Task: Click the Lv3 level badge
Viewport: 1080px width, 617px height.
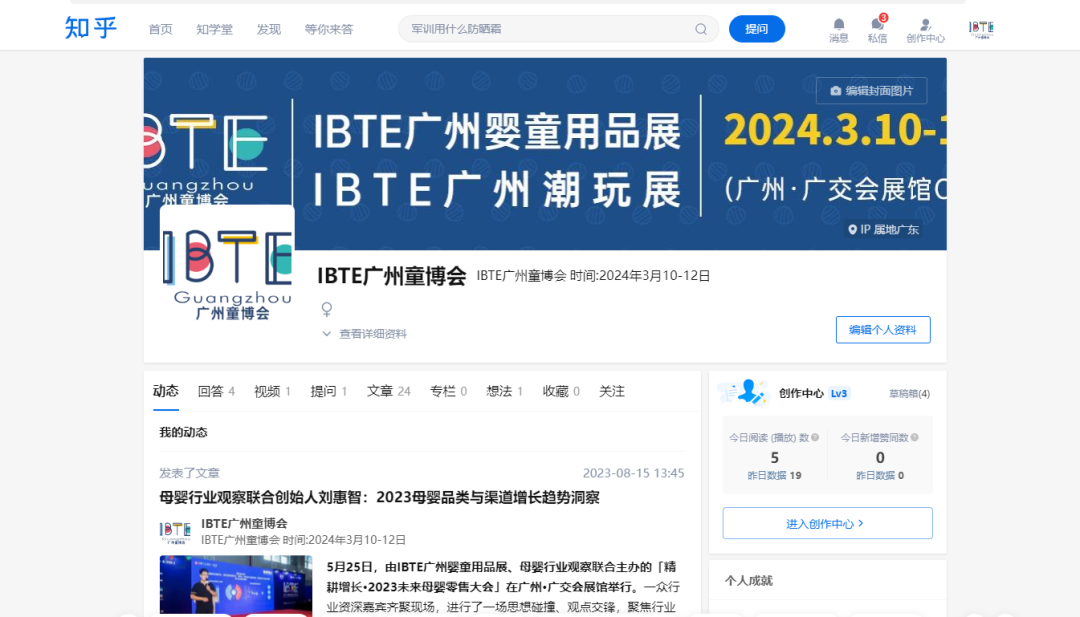Action: (839, 393)
